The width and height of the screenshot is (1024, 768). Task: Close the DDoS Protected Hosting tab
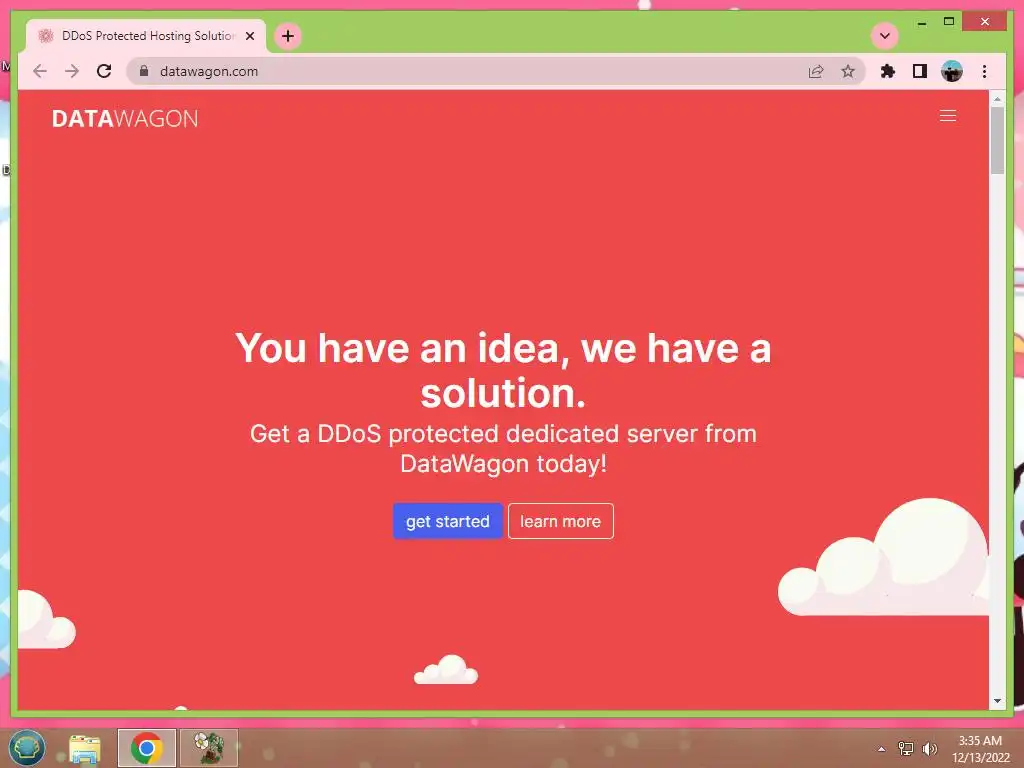(x=250, y=36)
